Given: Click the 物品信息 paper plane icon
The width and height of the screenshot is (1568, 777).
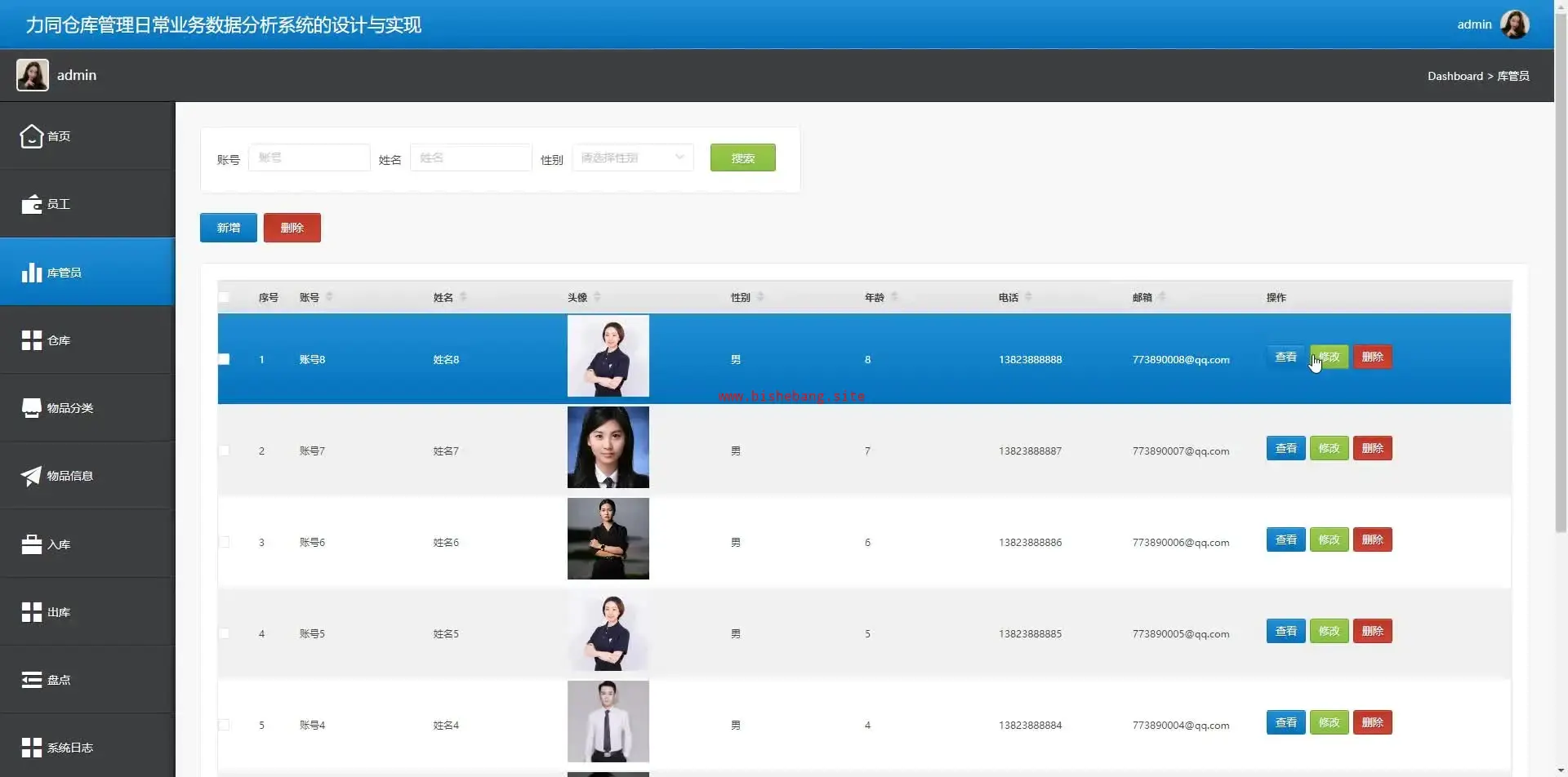Looking at the screenshot, I should click(31, 476).
